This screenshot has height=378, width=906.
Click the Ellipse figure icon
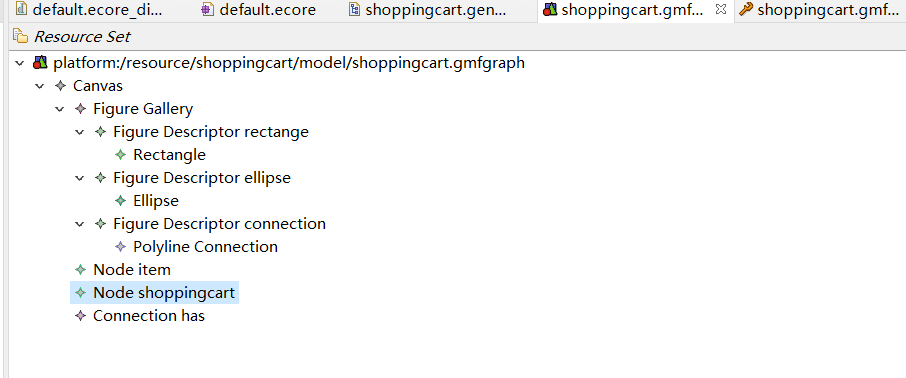(120, 201)
